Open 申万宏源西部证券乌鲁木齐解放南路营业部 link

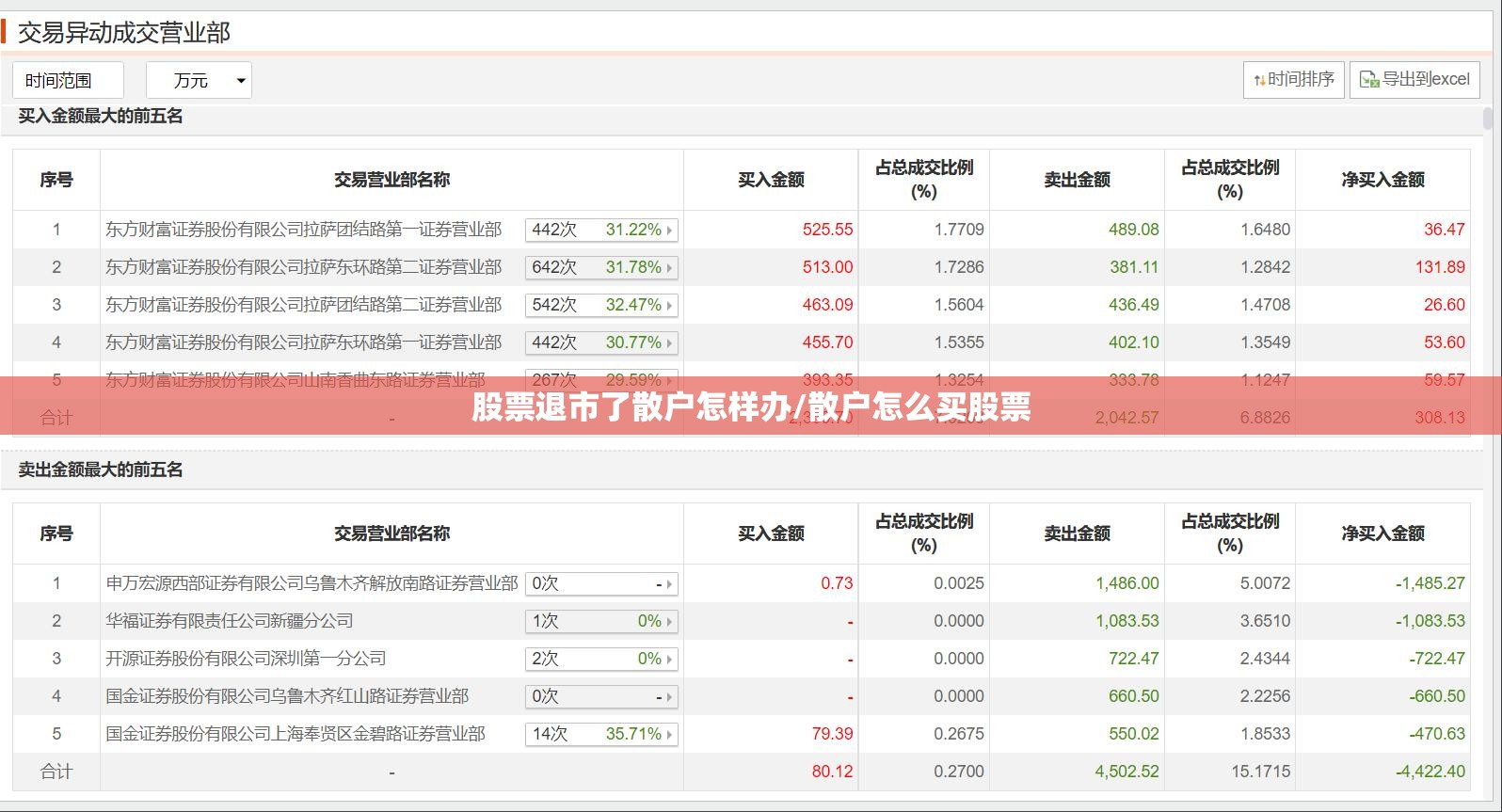point(312,583)
